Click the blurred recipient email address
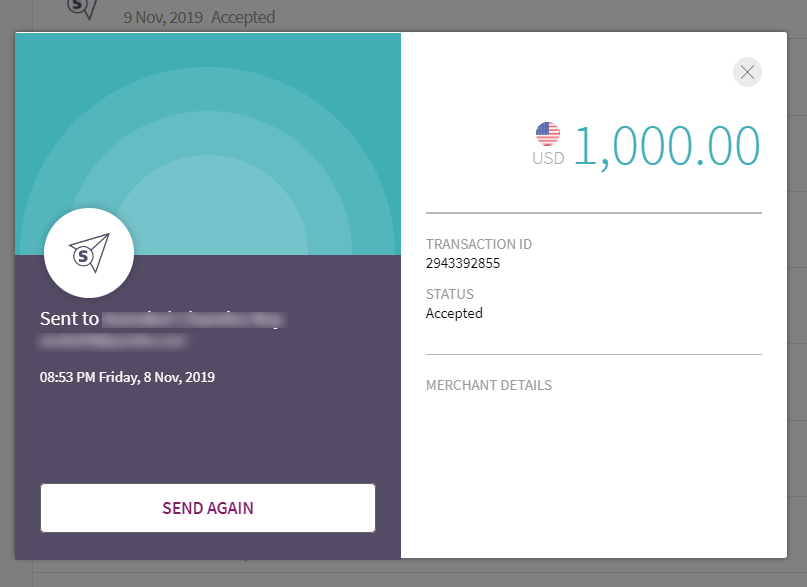The width and height of the screenshot is (807, 587). click(113, 341)
